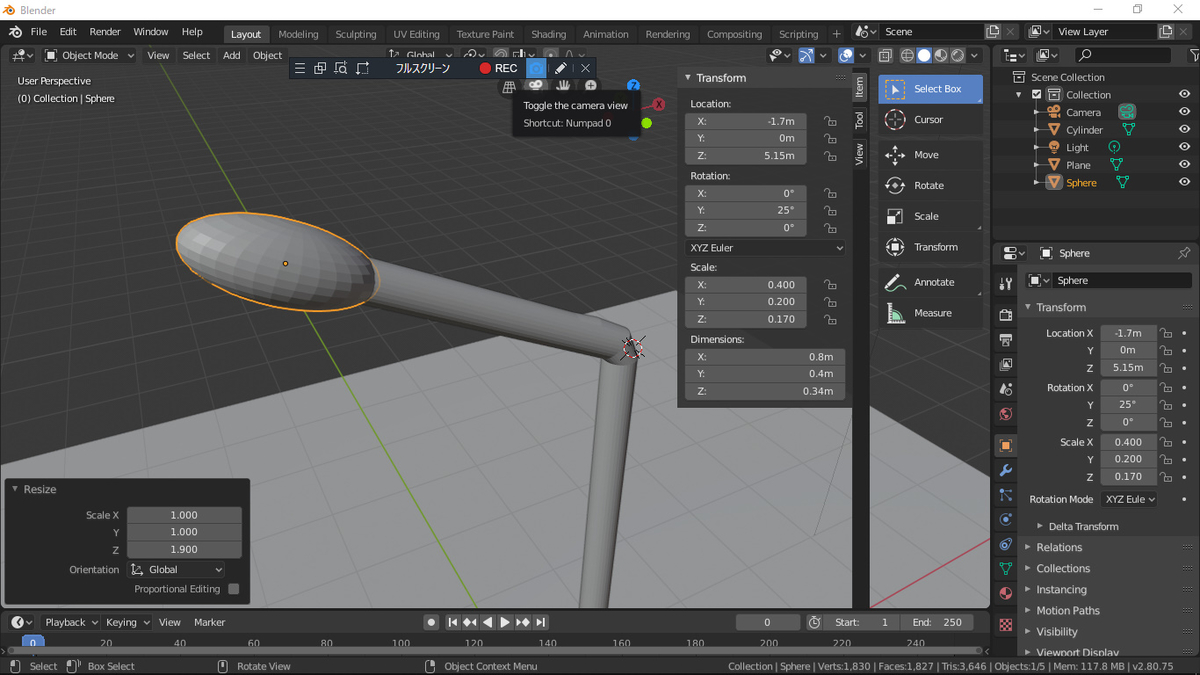Viewport: 1200px width, 675px height.
Task: Toggle Plane visibility eye
Action: click(x=1184, y=165)
